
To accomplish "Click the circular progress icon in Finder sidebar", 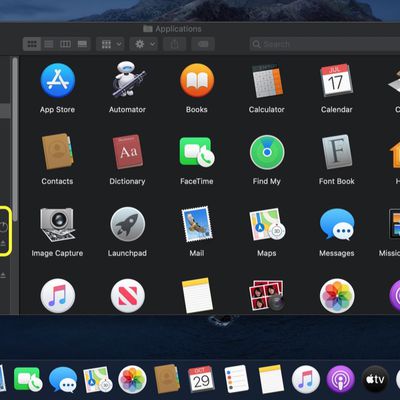I will click(x=3, y=227).
